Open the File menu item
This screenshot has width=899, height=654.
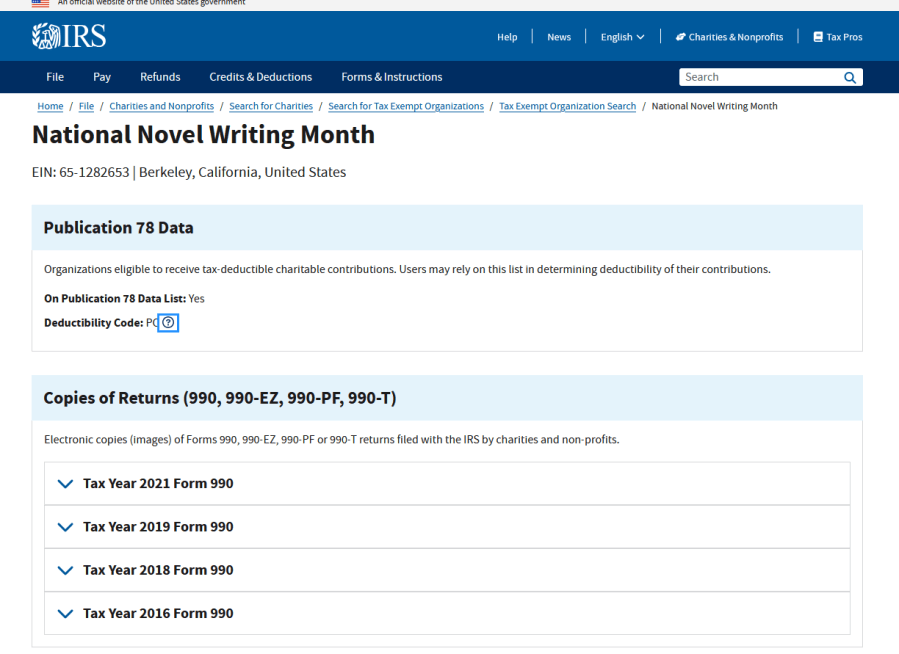(x=54, y=77)
